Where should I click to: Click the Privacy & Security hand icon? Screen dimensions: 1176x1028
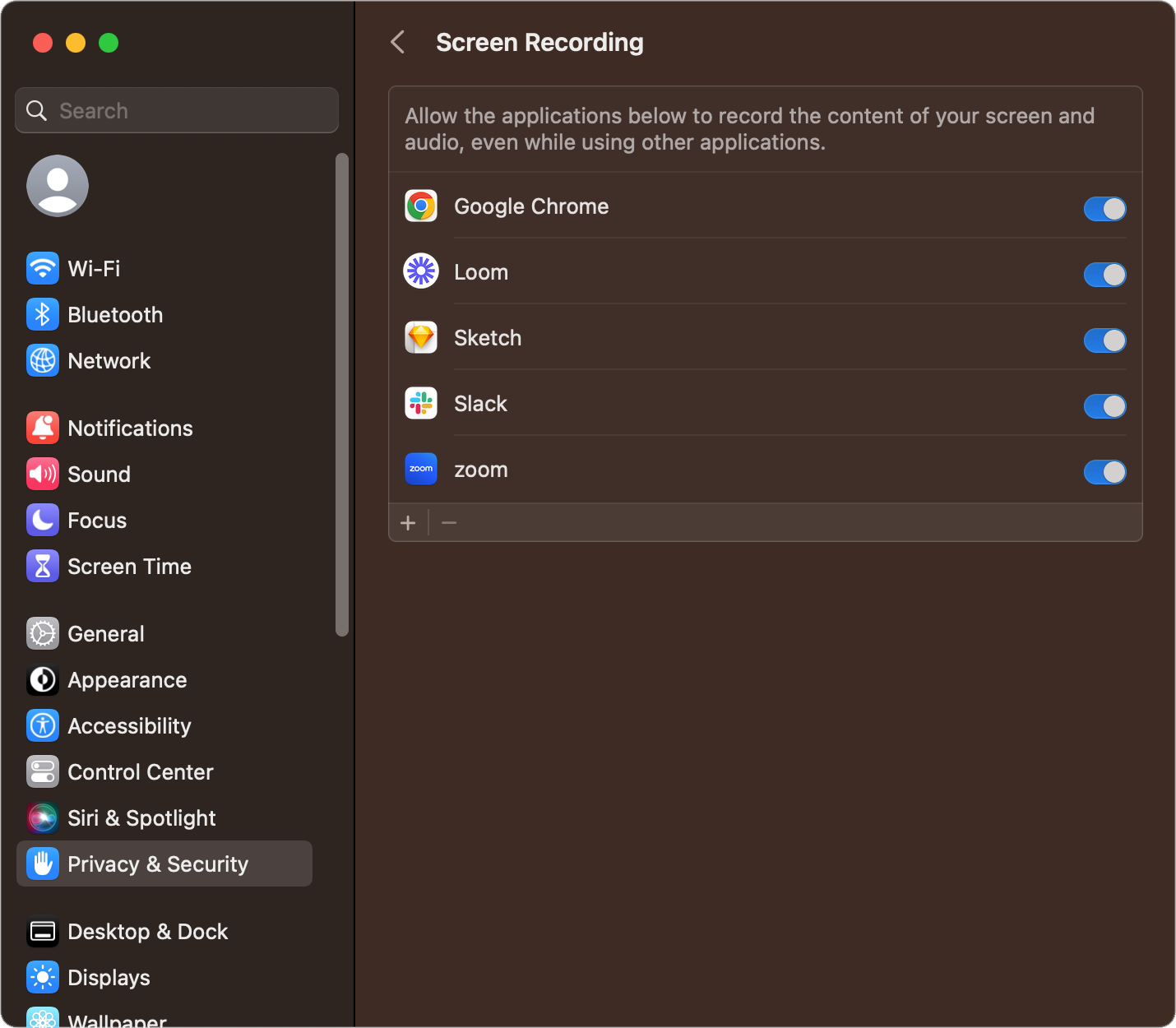pos(43,864)
